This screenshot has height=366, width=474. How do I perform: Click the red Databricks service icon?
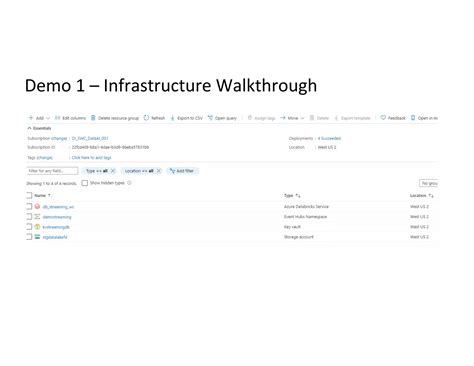click(x=37, y=207)
